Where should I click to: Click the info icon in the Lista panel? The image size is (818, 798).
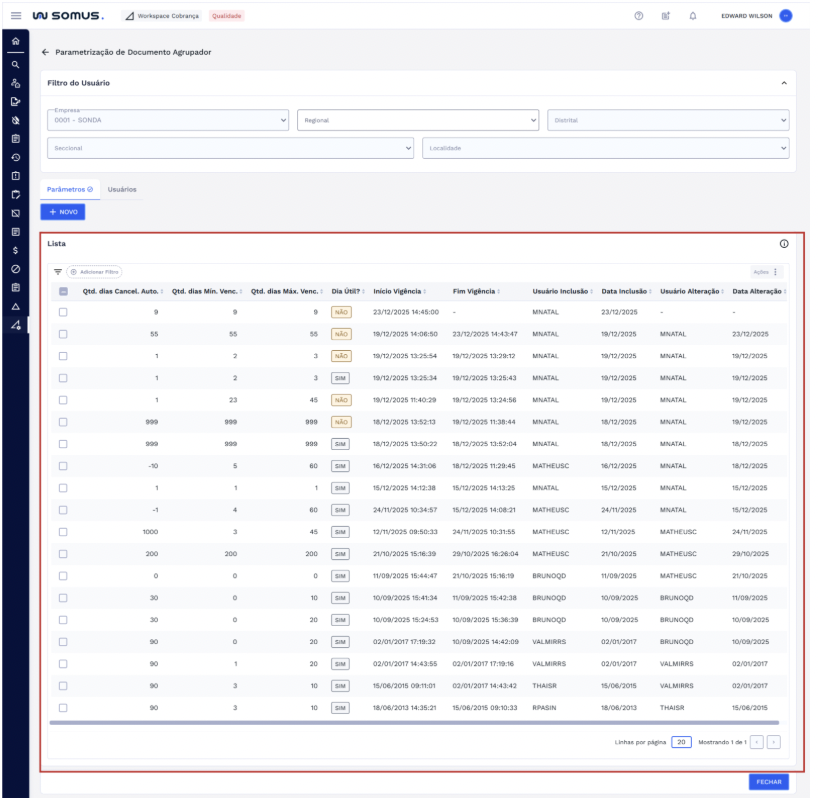point(783,244)
